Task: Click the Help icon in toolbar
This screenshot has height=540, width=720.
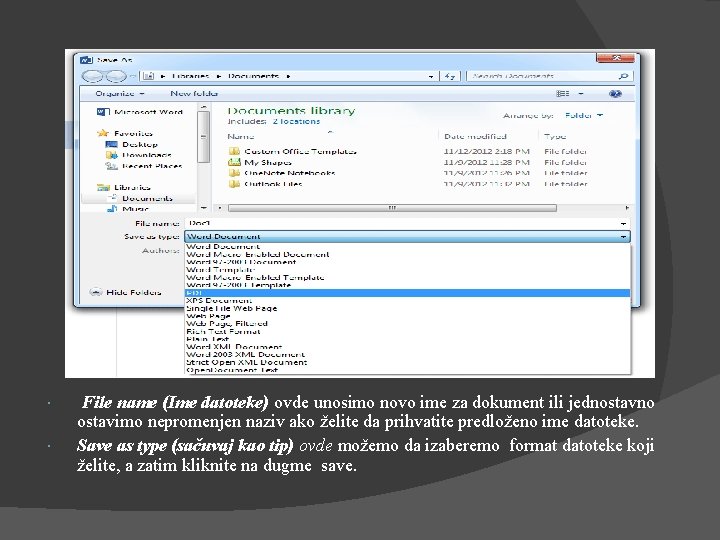Action: (615, 94)
